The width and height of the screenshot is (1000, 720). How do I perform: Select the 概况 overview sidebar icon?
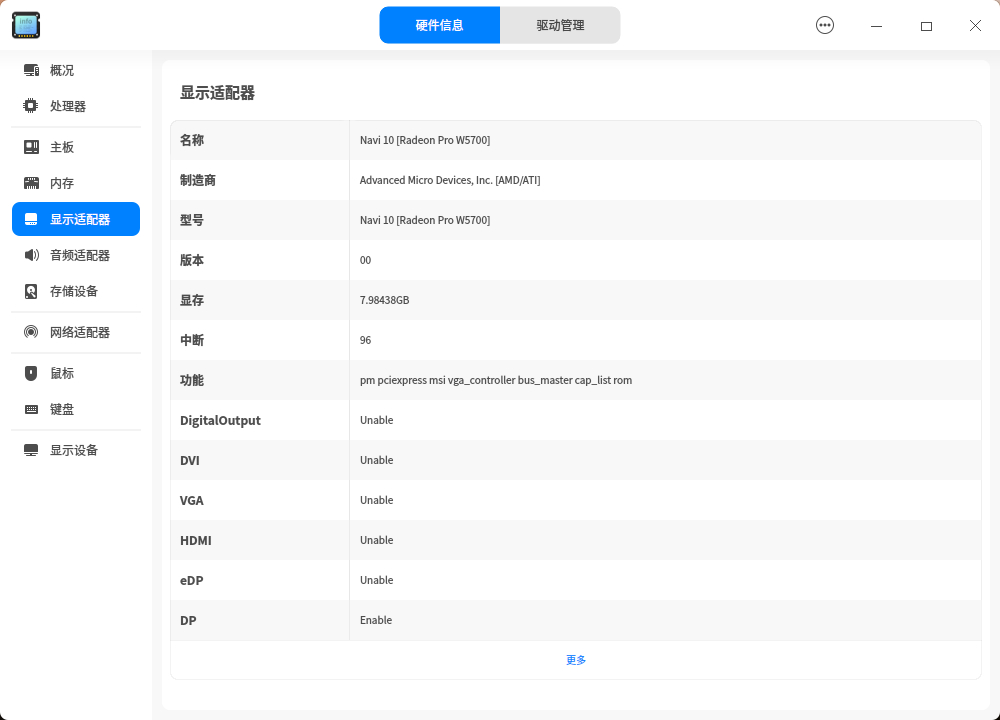pos(31,70)
